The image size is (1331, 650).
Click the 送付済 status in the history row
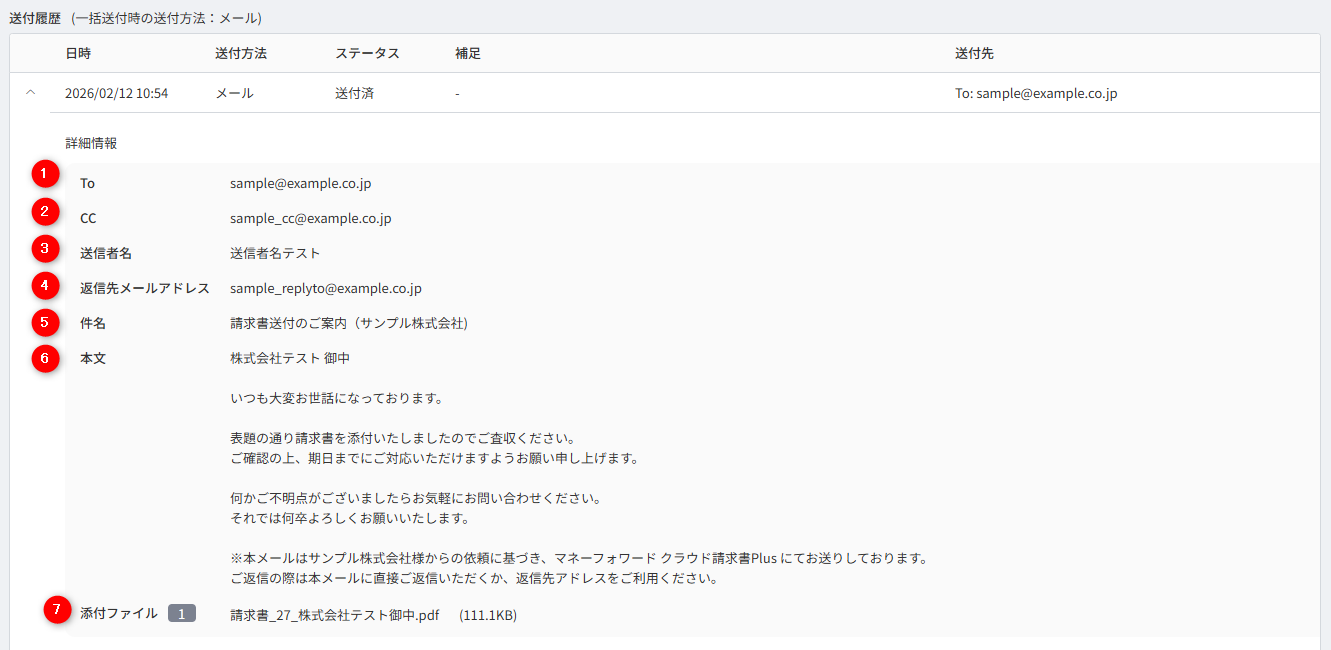click(x=354, y=93)
